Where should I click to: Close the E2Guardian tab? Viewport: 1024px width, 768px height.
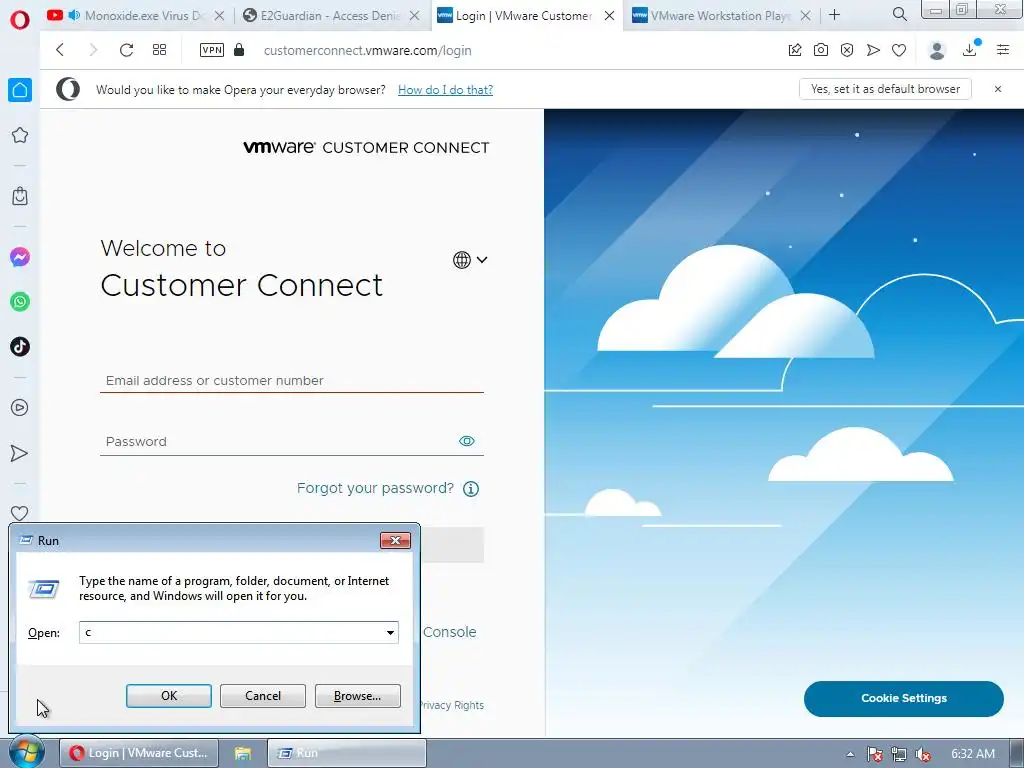click(x=415, y=15)
